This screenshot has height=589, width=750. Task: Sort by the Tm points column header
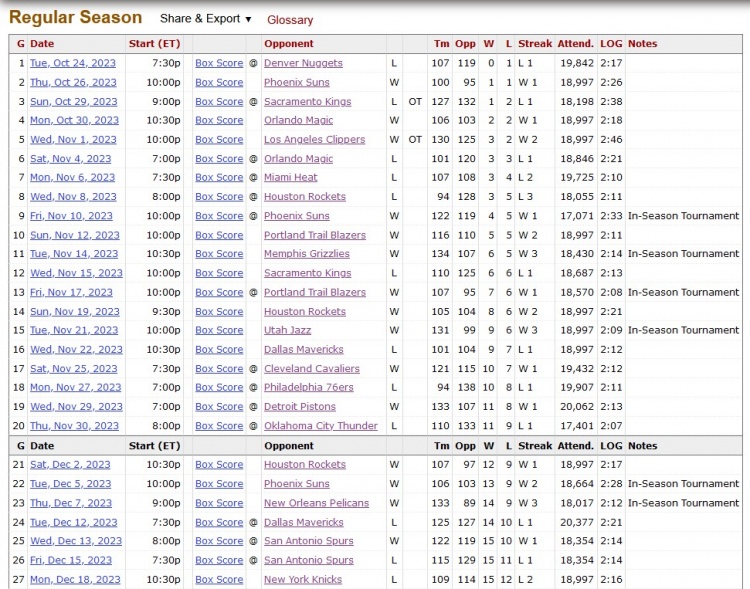441,44
